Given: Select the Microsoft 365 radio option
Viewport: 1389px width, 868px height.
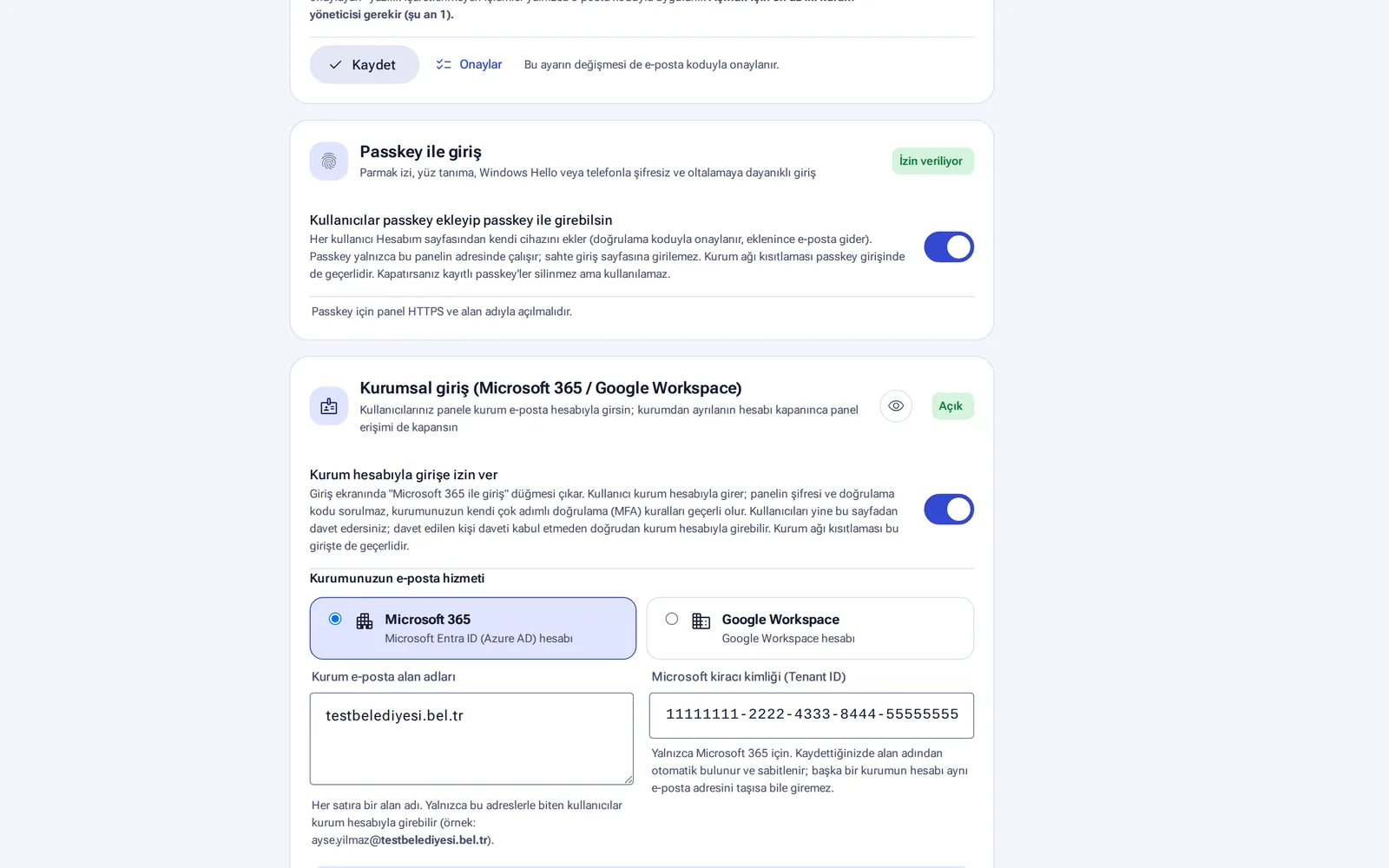Looking at the screenshot, I should coord(335,619).
